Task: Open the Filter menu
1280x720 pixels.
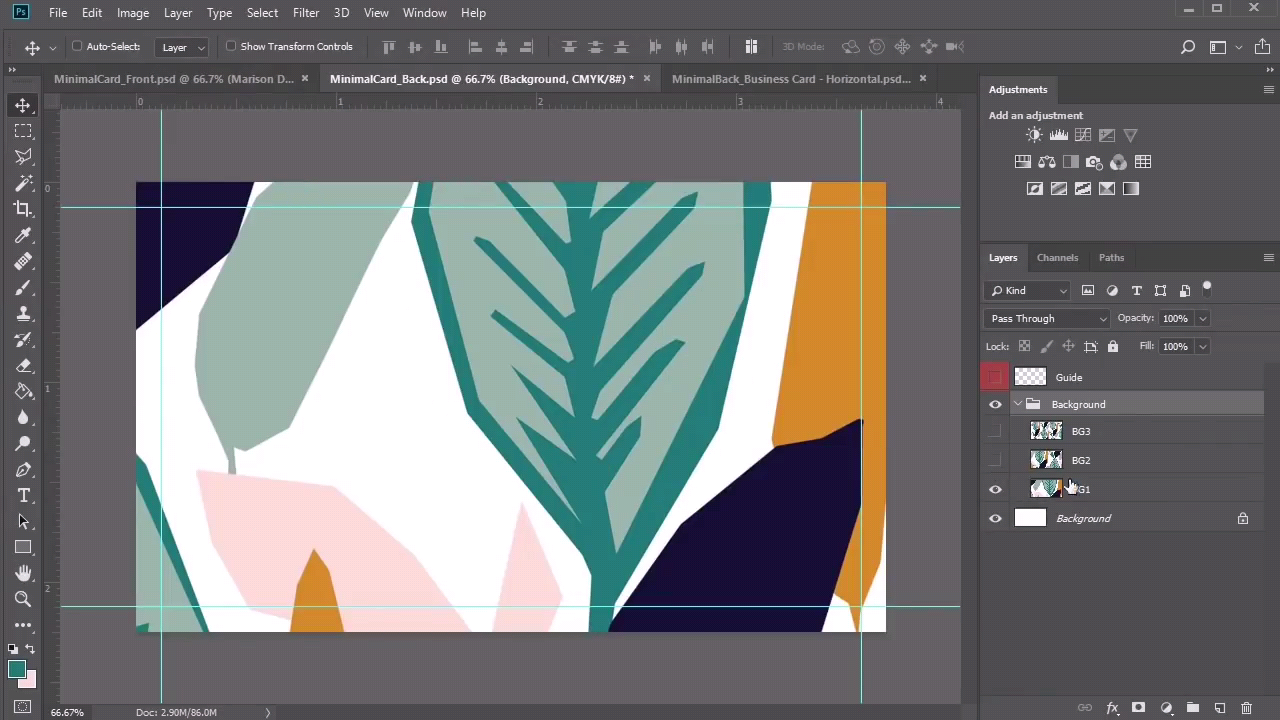Action: point(306,13)
